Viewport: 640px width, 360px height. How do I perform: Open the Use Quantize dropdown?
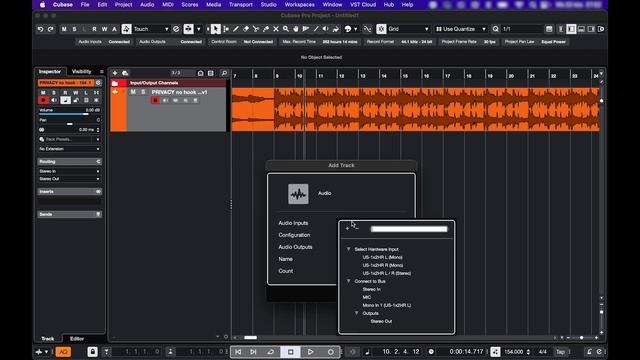(461, 29)
